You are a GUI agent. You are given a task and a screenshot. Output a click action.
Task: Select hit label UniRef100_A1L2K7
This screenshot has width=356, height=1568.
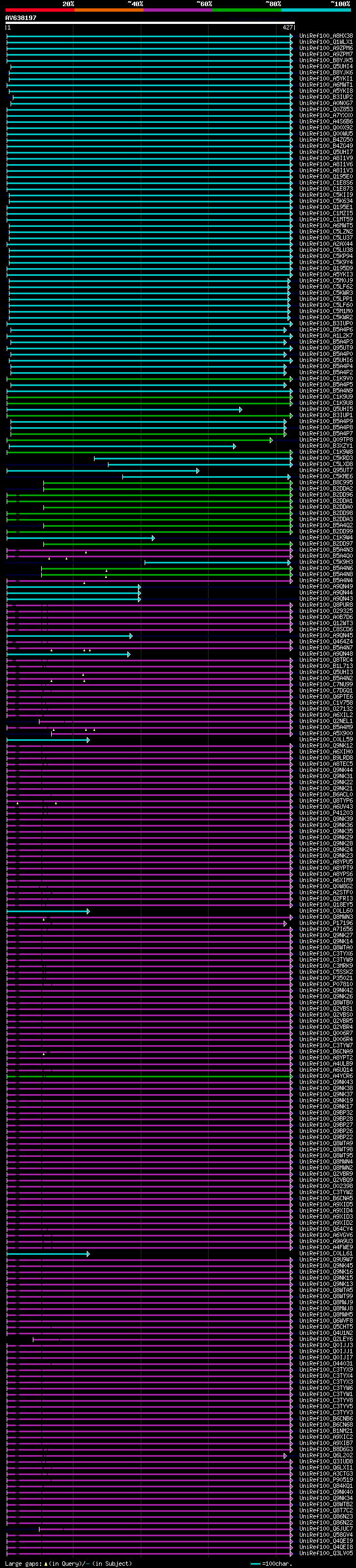[x=325, y=336]
